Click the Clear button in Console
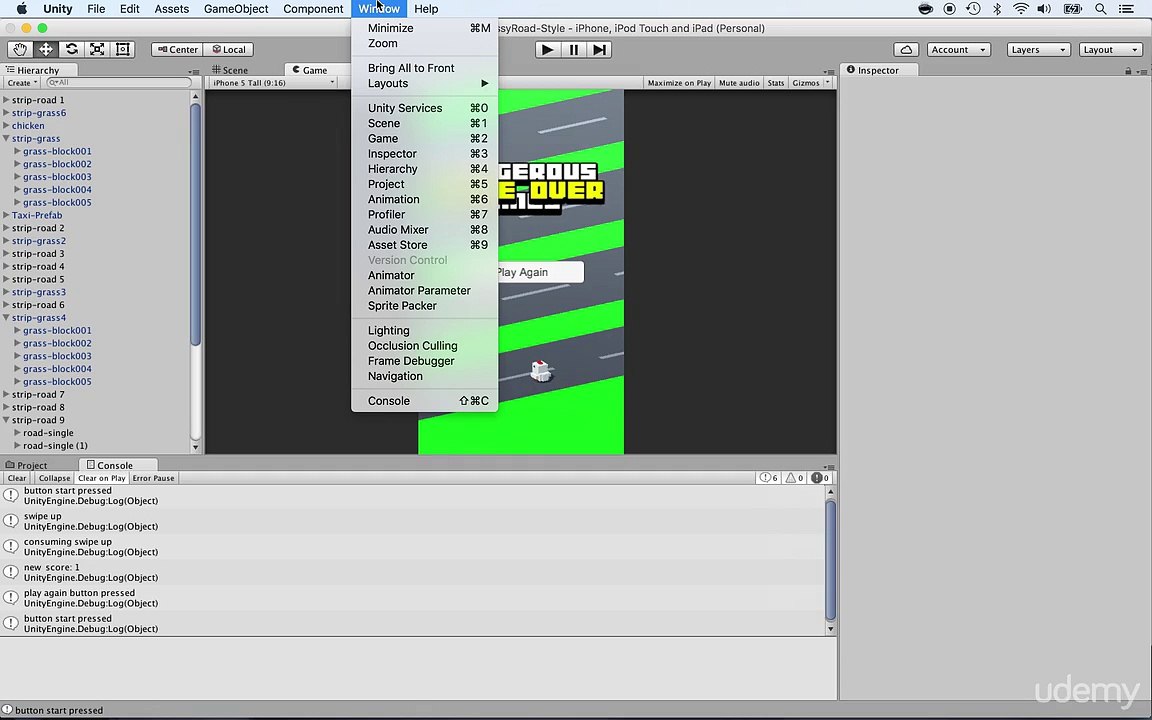 coord(17,478)
